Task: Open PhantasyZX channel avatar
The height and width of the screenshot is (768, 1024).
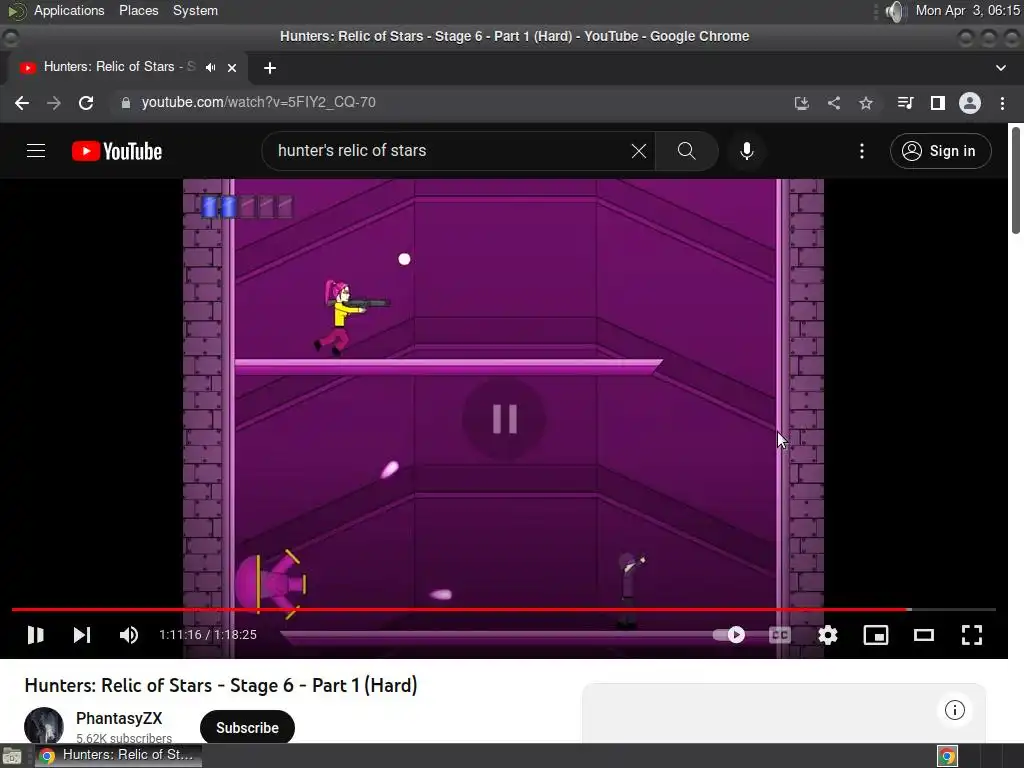Action: coord(44,725)
